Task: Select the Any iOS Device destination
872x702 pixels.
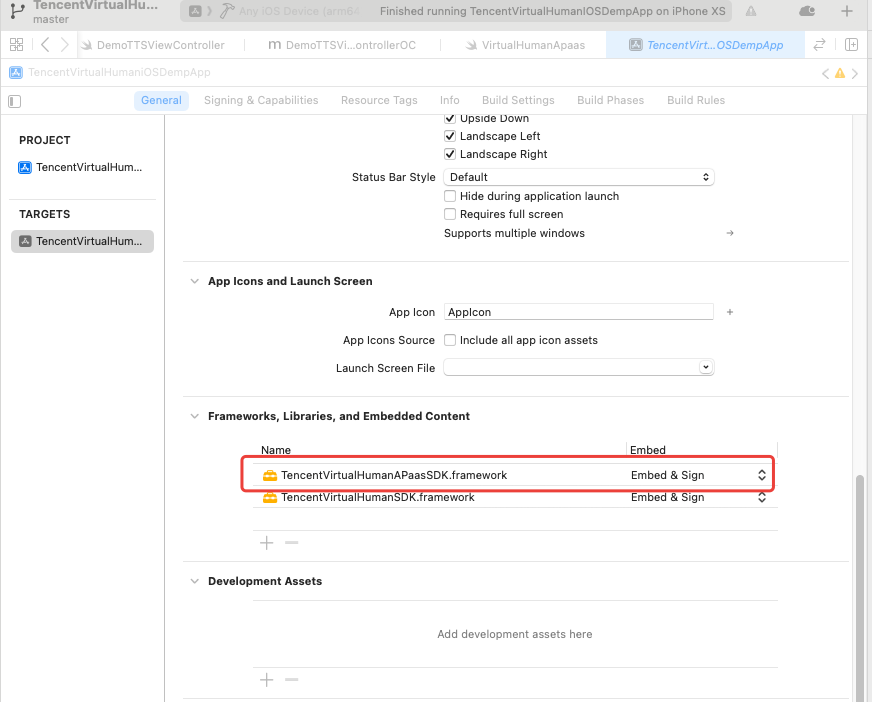Action: [299, 11]
